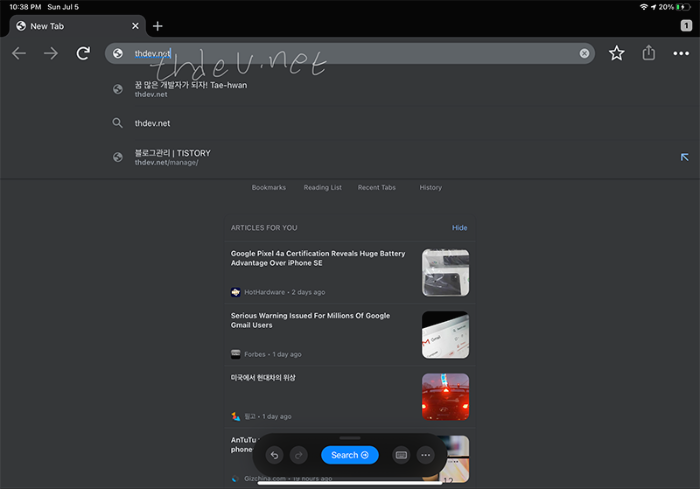Choose the thdev.net search suggestion
This screenshot has height=489, width=700.
[350, 123]
